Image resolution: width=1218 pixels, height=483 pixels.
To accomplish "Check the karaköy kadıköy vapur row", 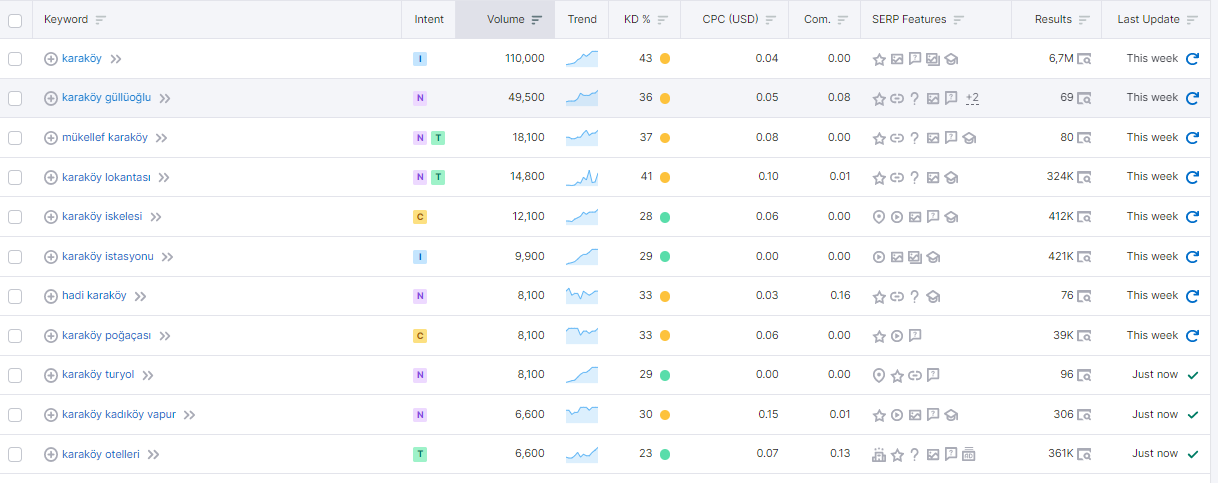I will (15, 415).
